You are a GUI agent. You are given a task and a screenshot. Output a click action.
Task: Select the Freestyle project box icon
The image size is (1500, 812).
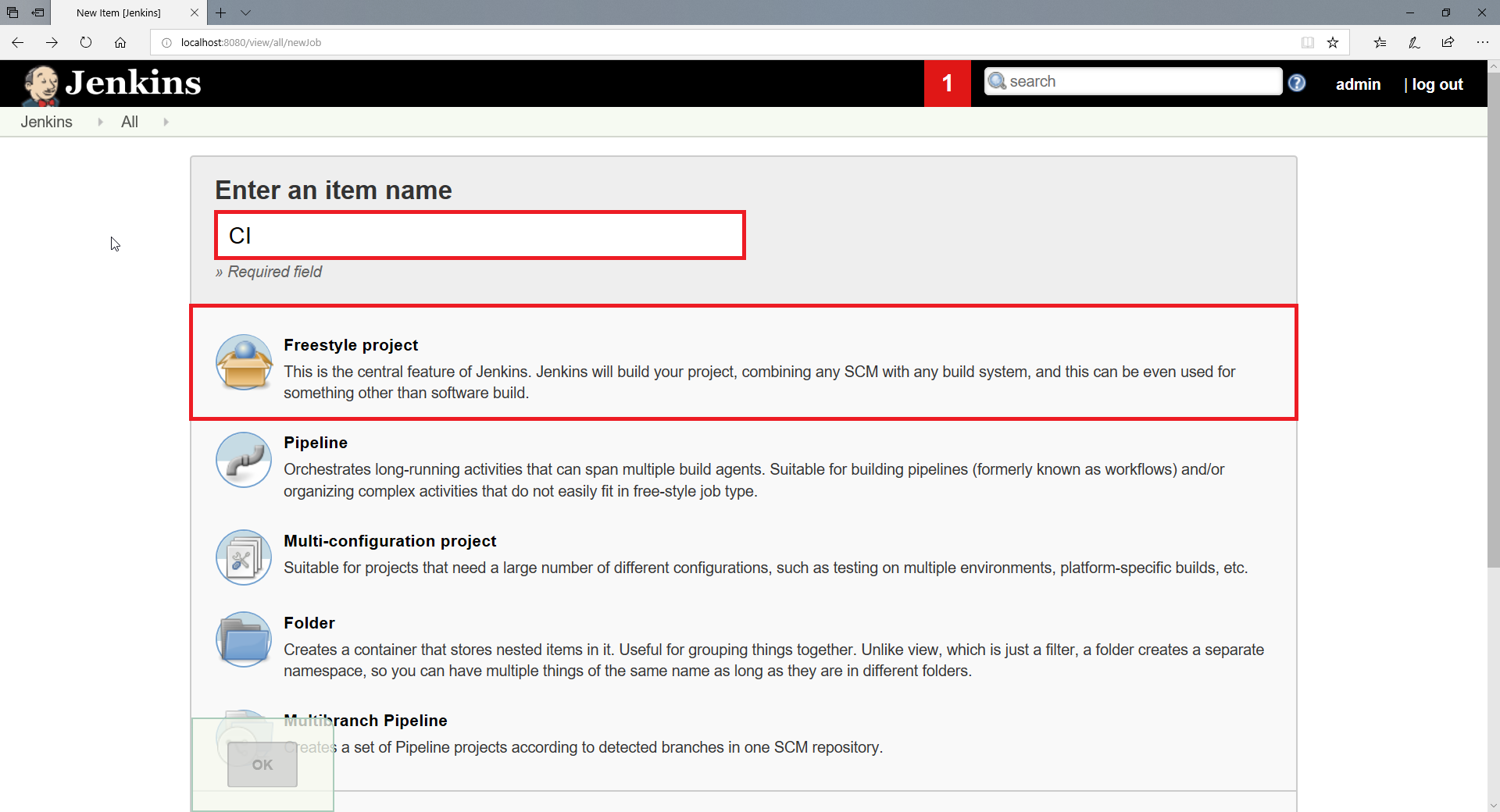tap(244, 362)
